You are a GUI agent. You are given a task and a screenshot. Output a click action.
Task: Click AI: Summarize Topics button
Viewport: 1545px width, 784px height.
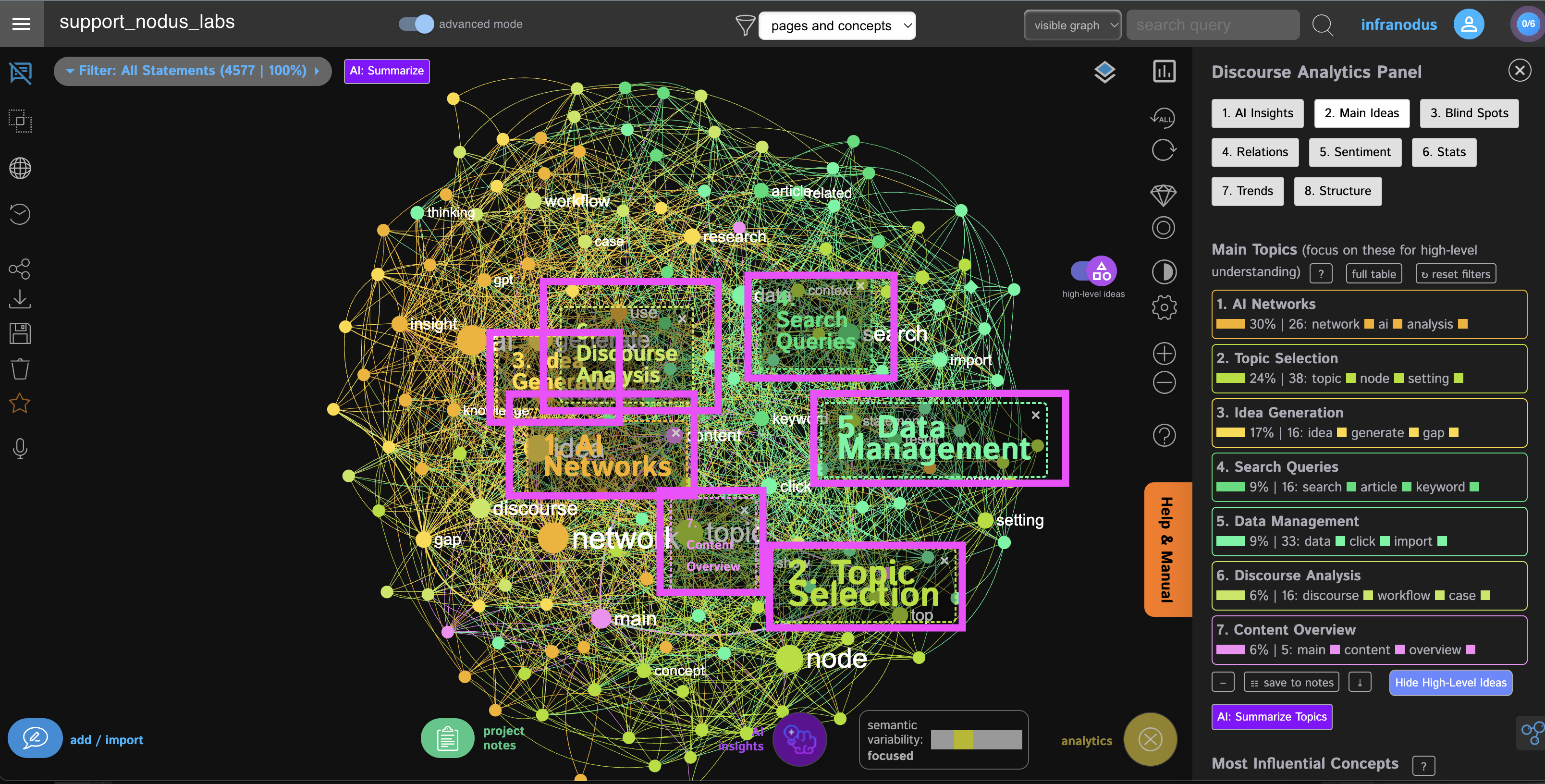click(x=1272, y=717)
